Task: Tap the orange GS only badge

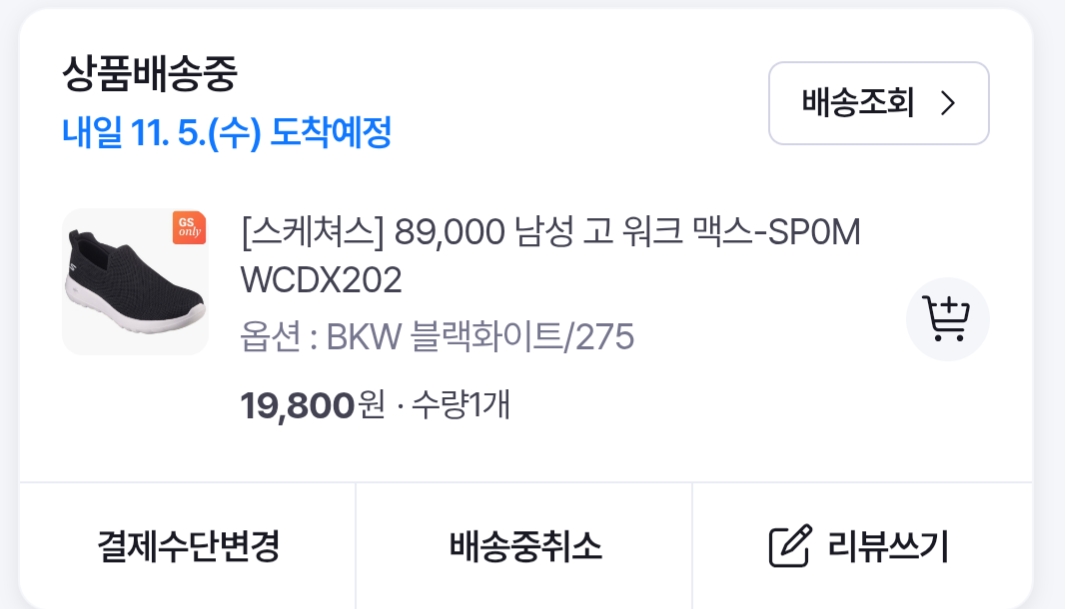Action: click(189, 227)
